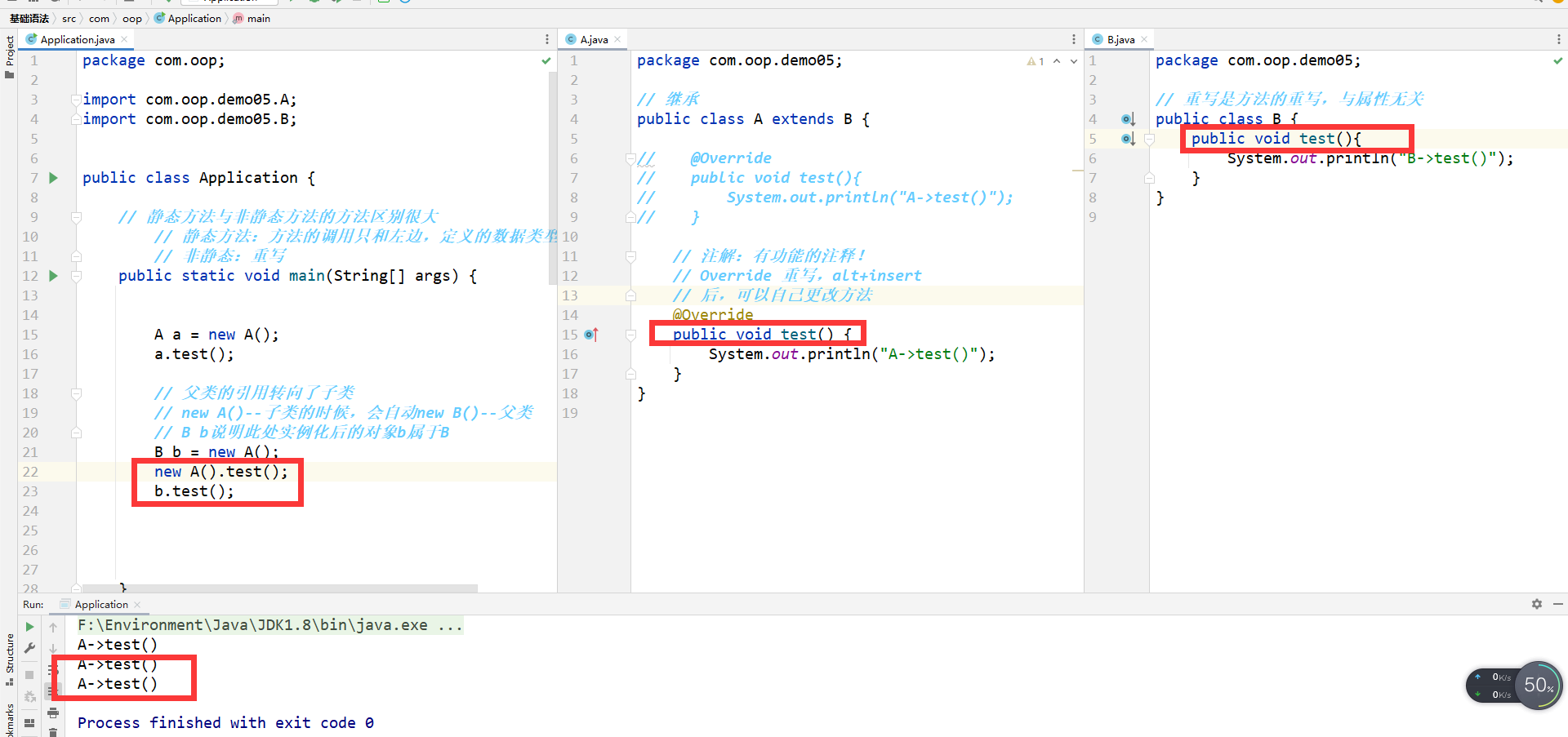Click the horizontal scrollbar in Application.java editor
The width and height of the screenshot is (1568, 737).
tap(280, 588)
